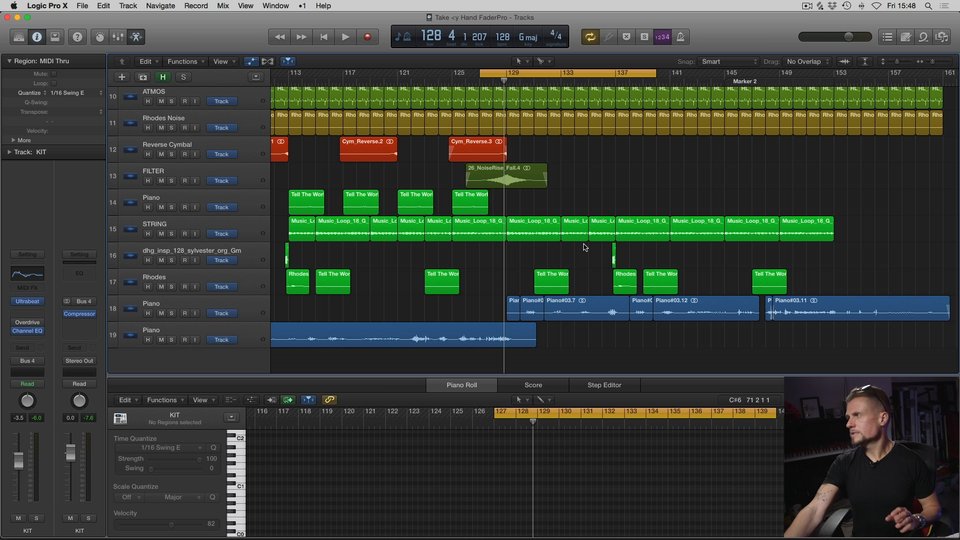This screenshot has height=540, width=960.
Task: Open Compressor plugin slot
Action: pos(80,313)
